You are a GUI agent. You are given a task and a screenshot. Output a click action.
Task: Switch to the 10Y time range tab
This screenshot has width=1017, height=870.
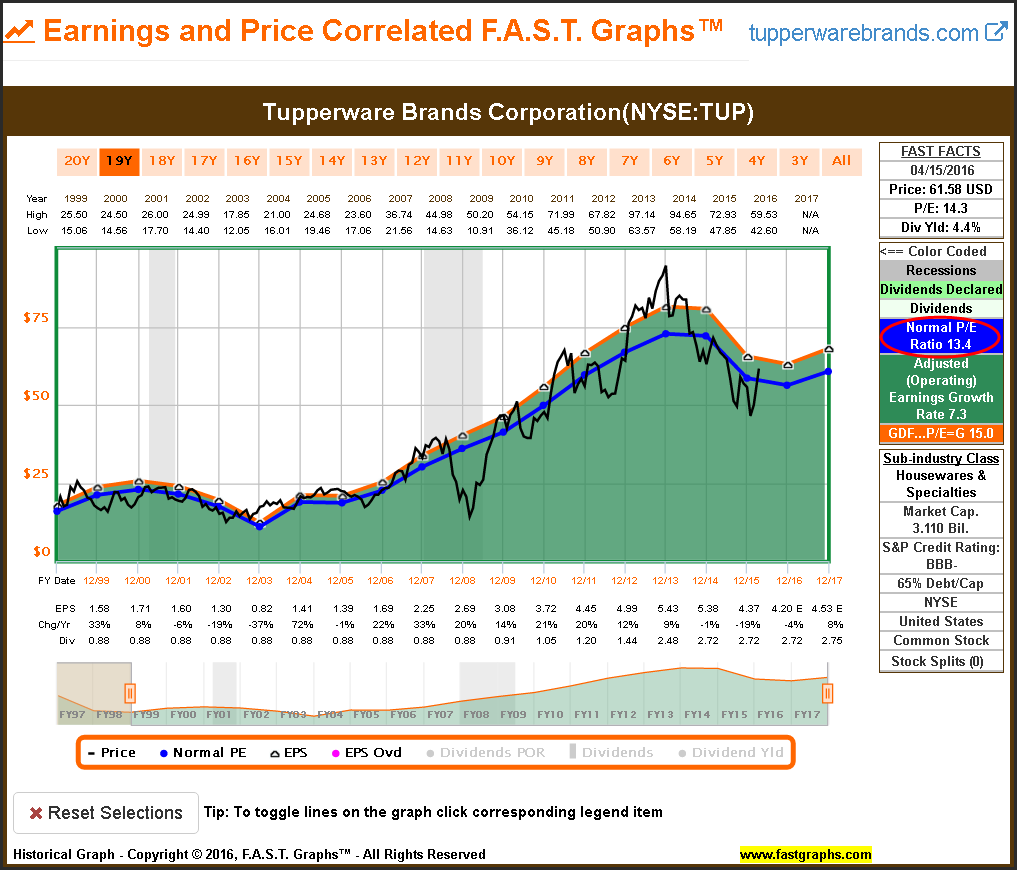(x=501, y=161)
